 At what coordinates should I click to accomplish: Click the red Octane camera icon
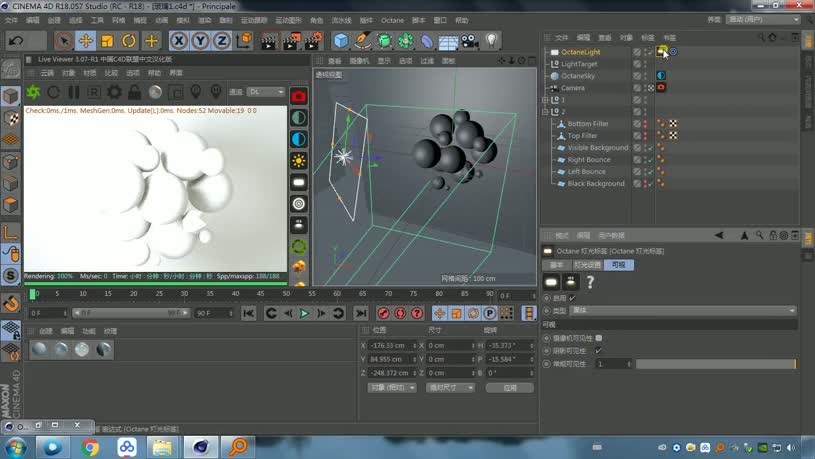299,96
